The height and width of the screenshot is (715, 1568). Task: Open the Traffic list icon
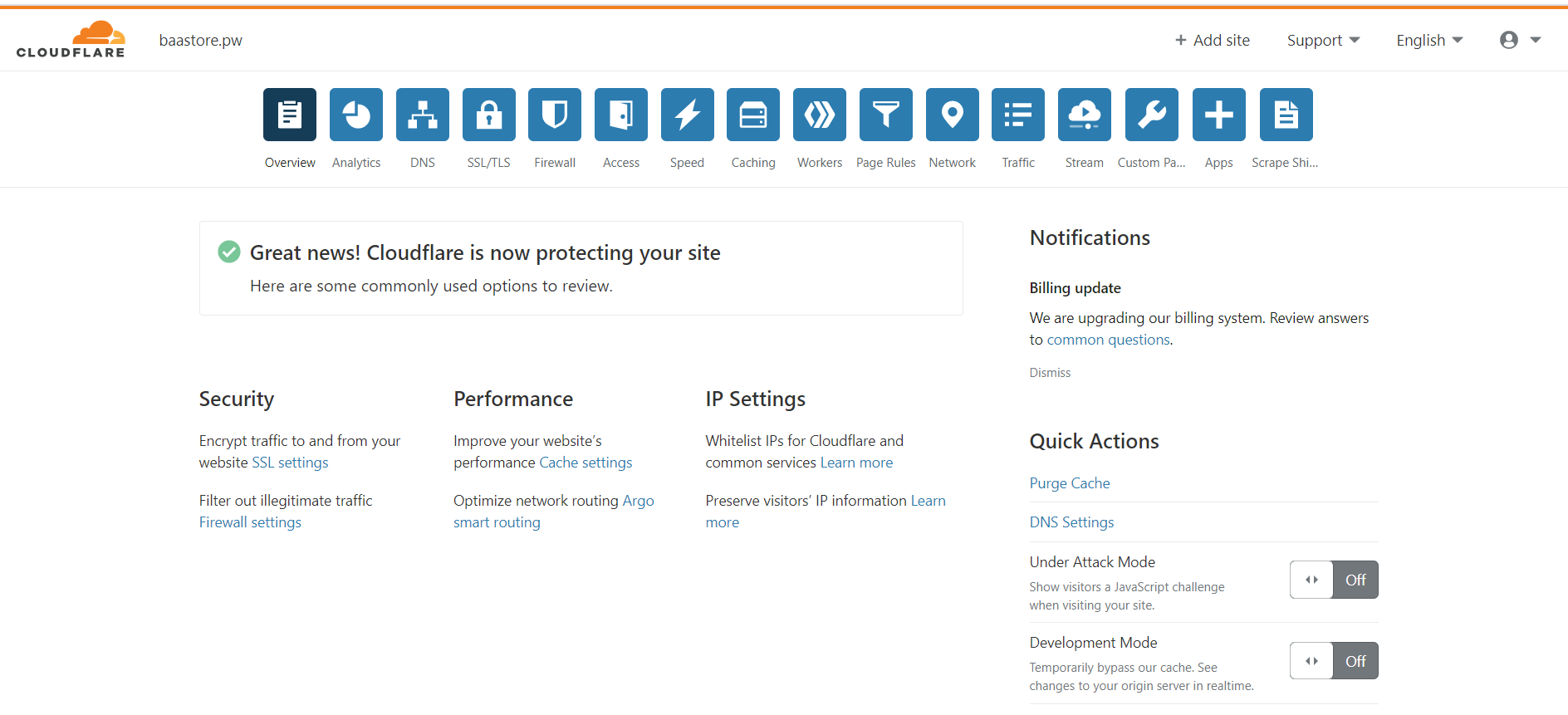pos(1018,115)
